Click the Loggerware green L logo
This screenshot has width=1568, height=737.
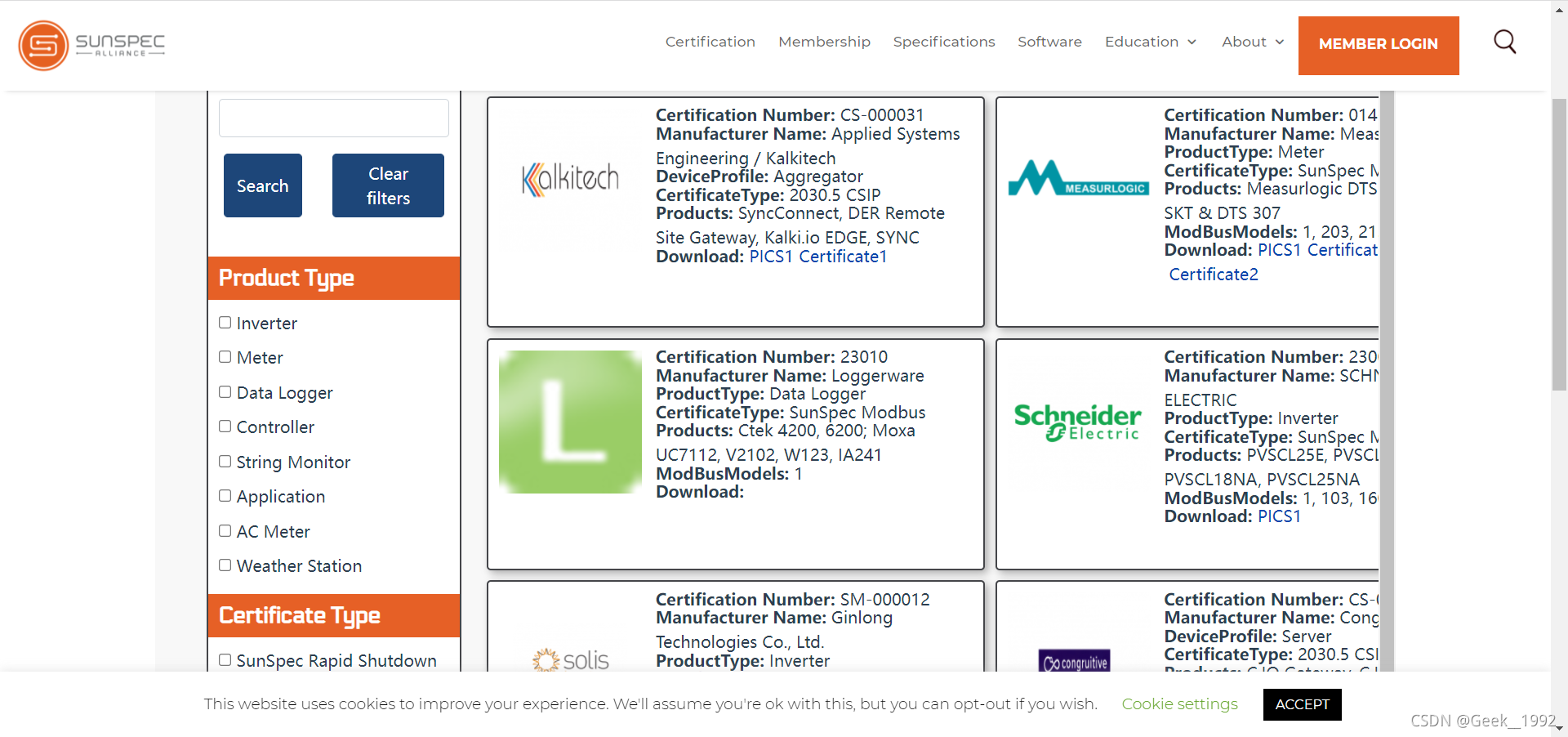(570, 422)
